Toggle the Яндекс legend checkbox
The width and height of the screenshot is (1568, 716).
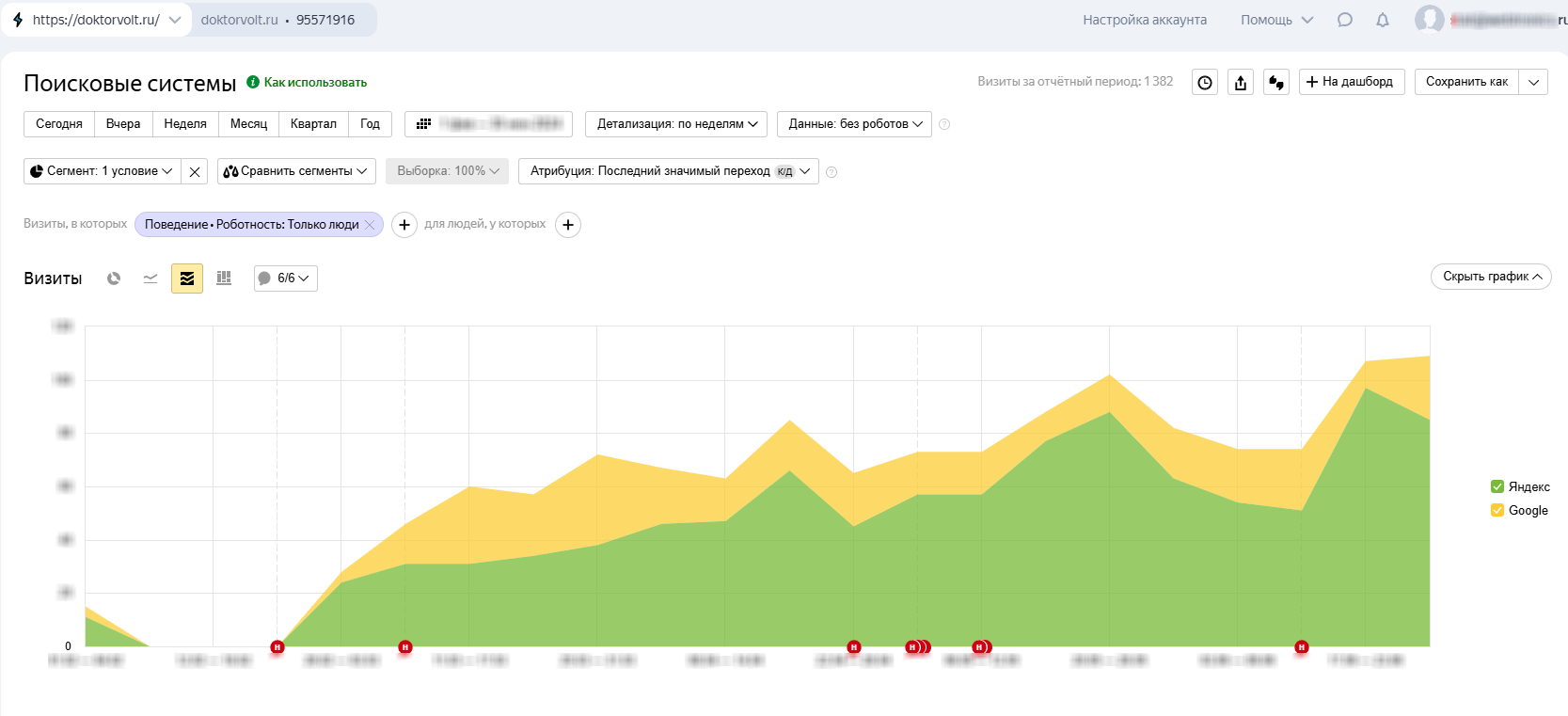tap(1497, 486)
